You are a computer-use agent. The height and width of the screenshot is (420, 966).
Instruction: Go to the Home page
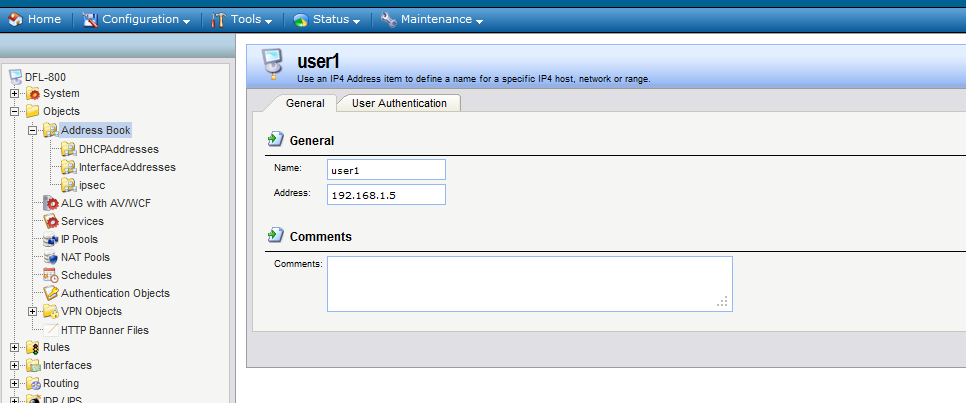click(35, 19)
